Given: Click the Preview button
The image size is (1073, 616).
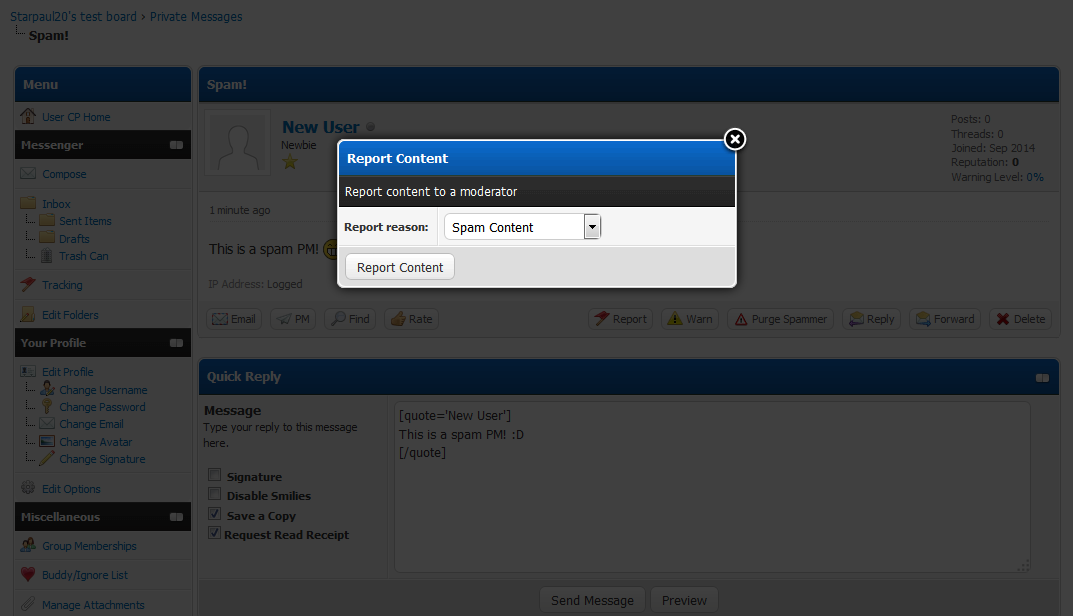Looking at the screenshot, I should [x=684, y=600].
